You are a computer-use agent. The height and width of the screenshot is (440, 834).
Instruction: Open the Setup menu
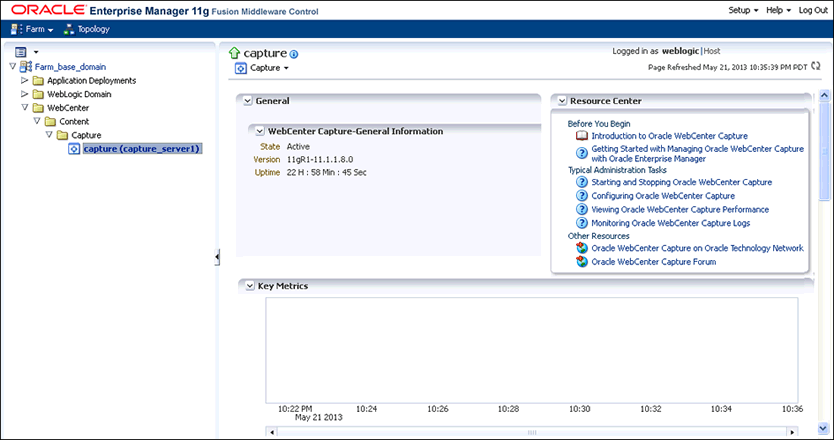(x=743, y=10)
